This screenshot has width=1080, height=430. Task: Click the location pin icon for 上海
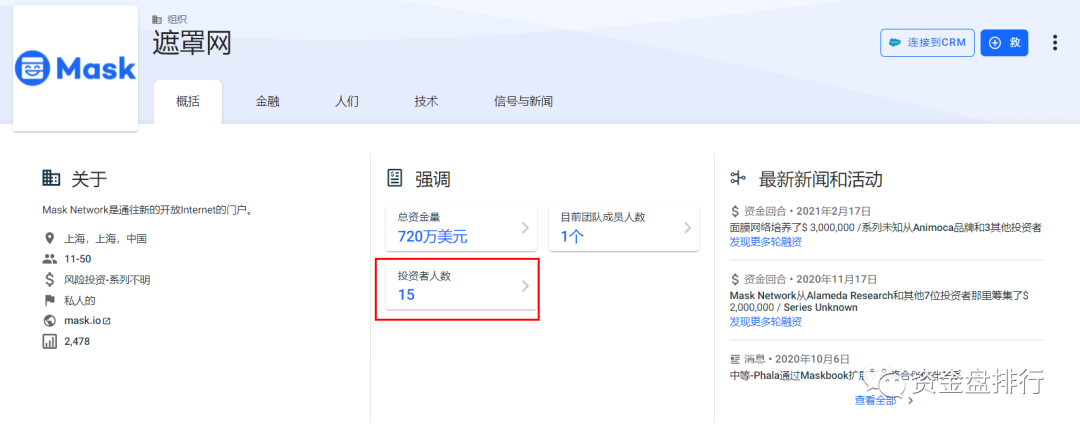49,238
